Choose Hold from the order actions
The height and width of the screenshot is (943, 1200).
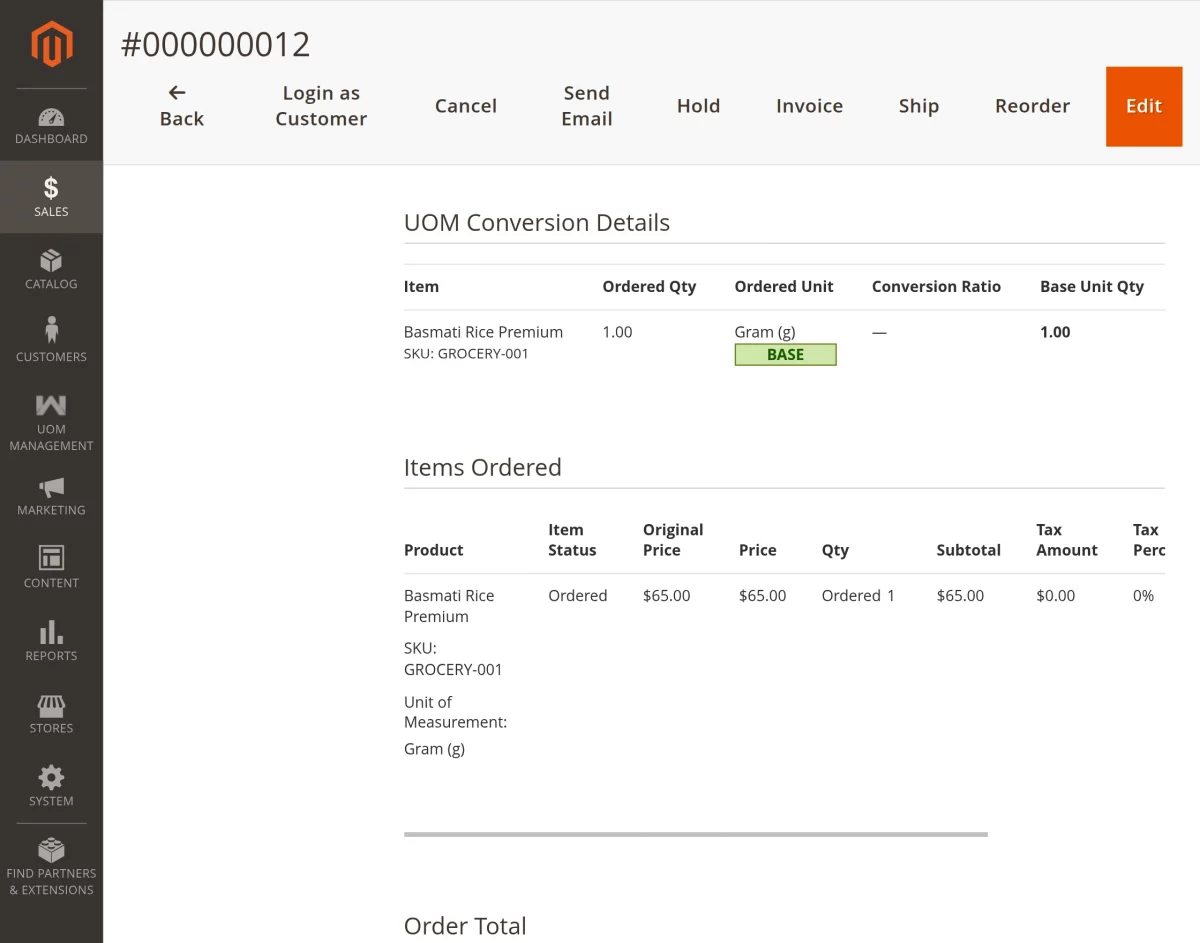[x=698, y=106]
